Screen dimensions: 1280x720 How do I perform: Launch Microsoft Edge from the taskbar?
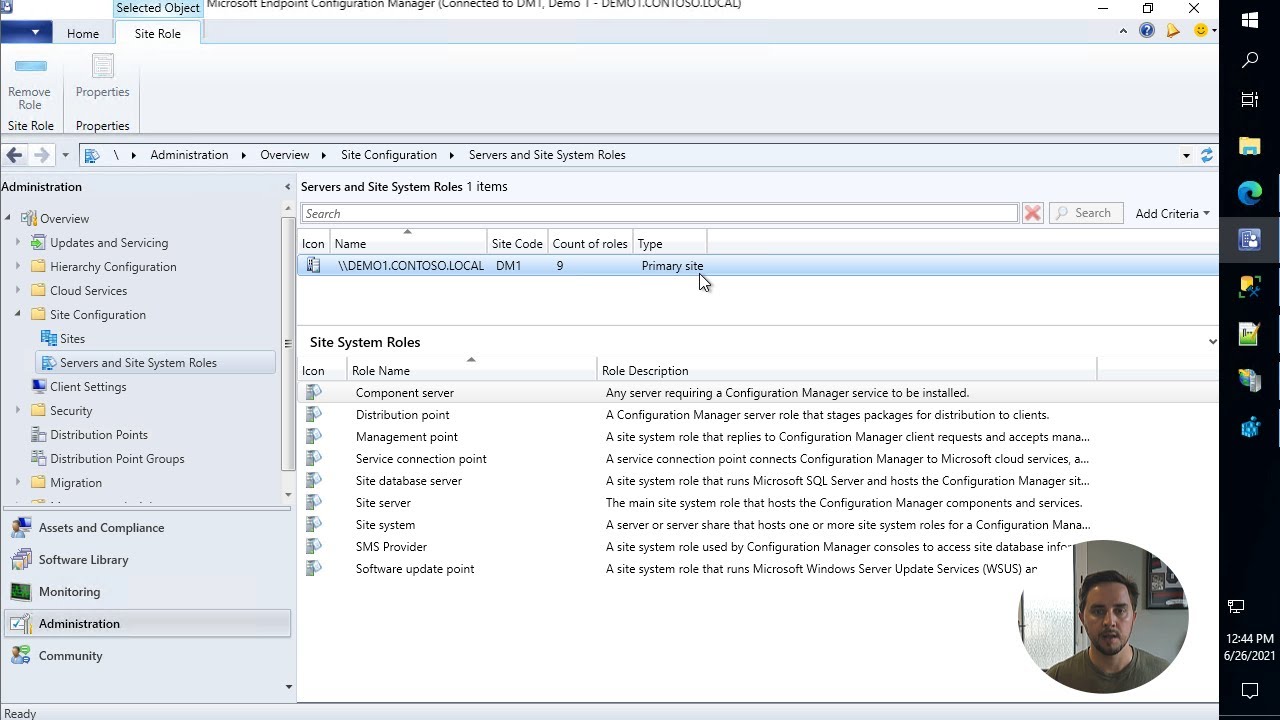pyautogui.click(x=1249, y=193)
